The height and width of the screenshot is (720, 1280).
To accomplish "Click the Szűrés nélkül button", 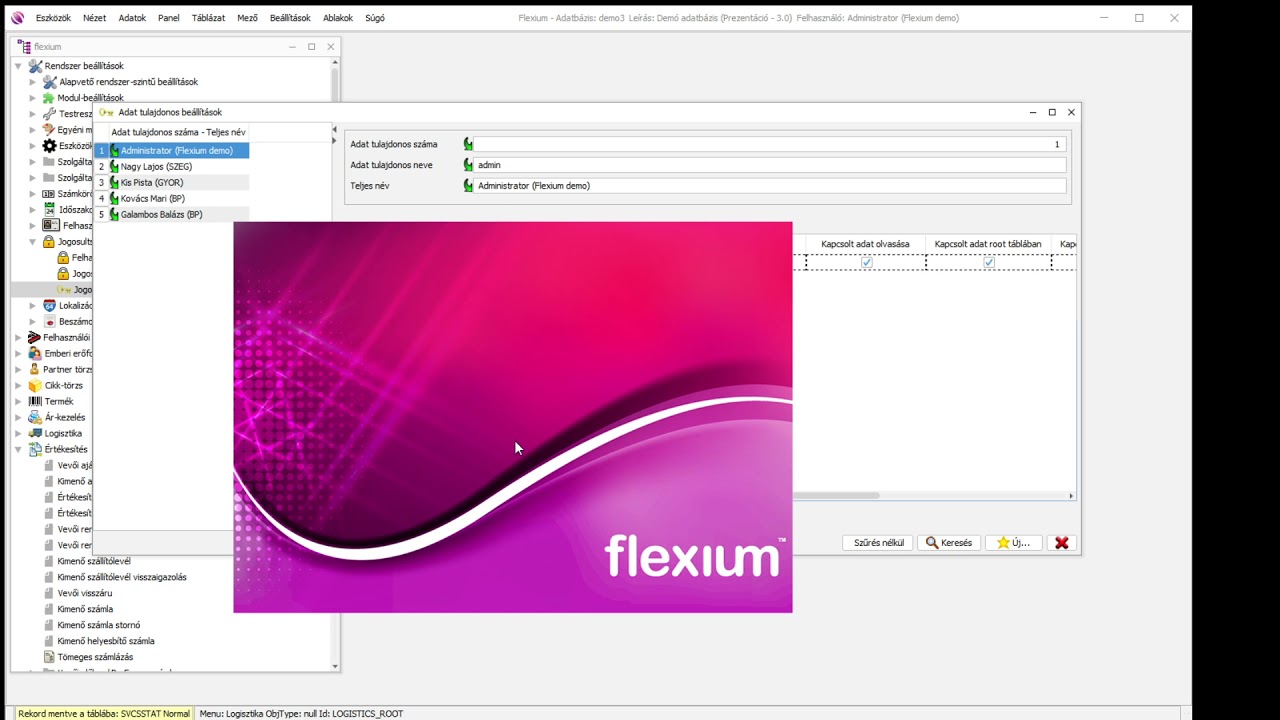I will 878,543.
